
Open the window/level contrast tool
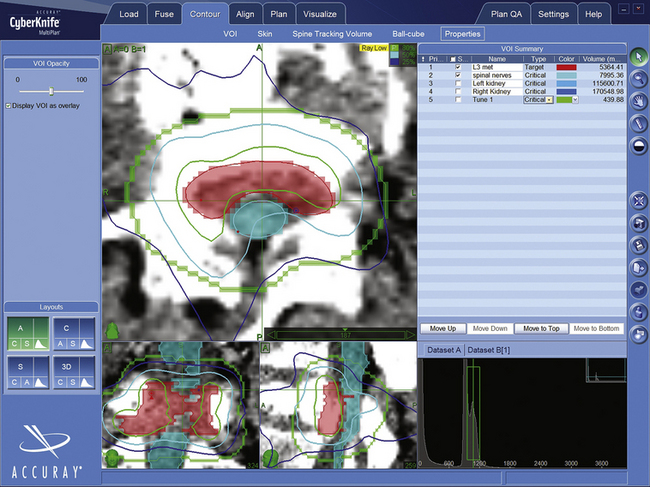pyautogui.click(x=638, y=145)
